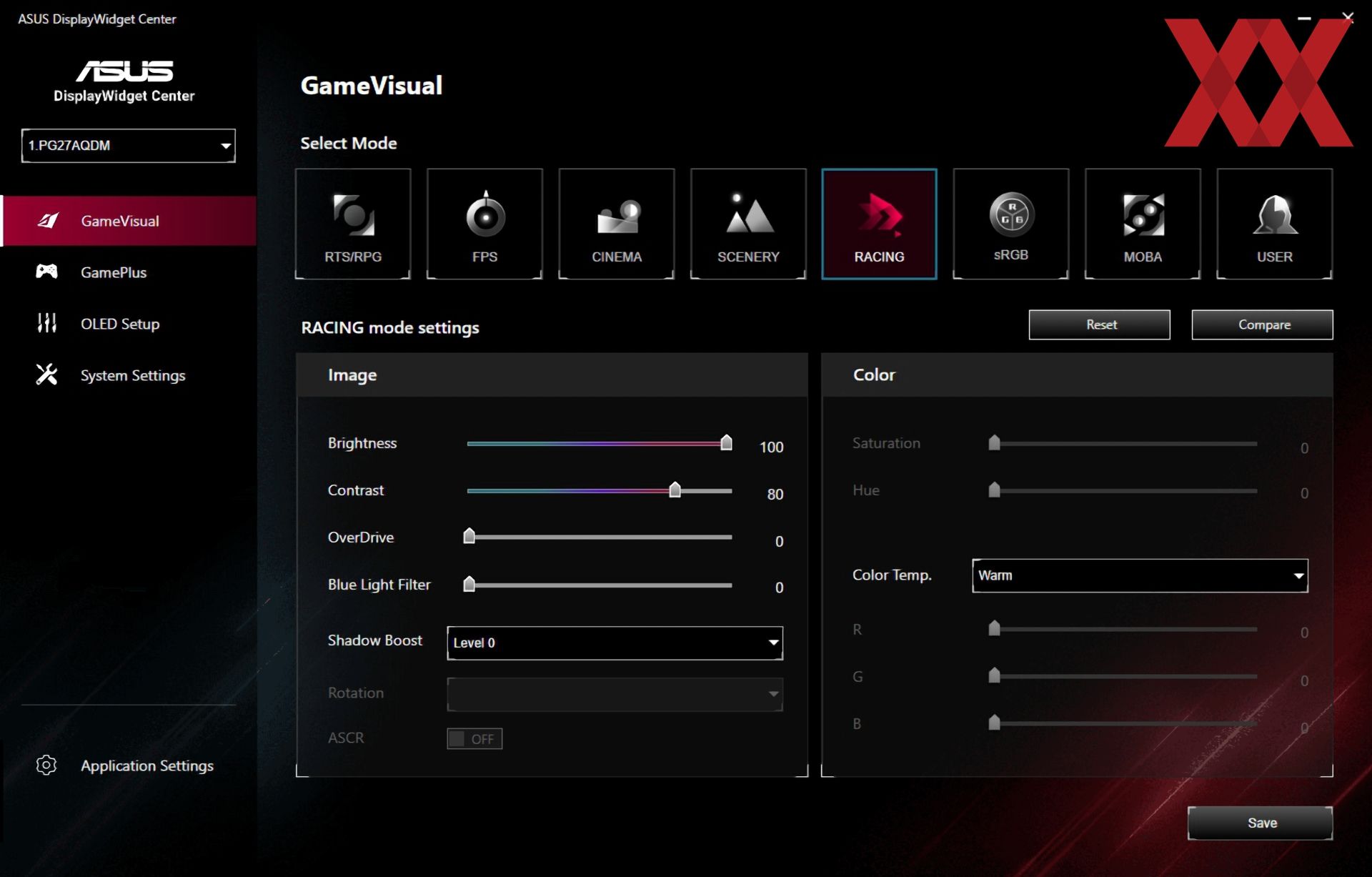Close the DisplayWidget Center window
Viewport: 1372px width, 877px height.
tap(1348, 18)
